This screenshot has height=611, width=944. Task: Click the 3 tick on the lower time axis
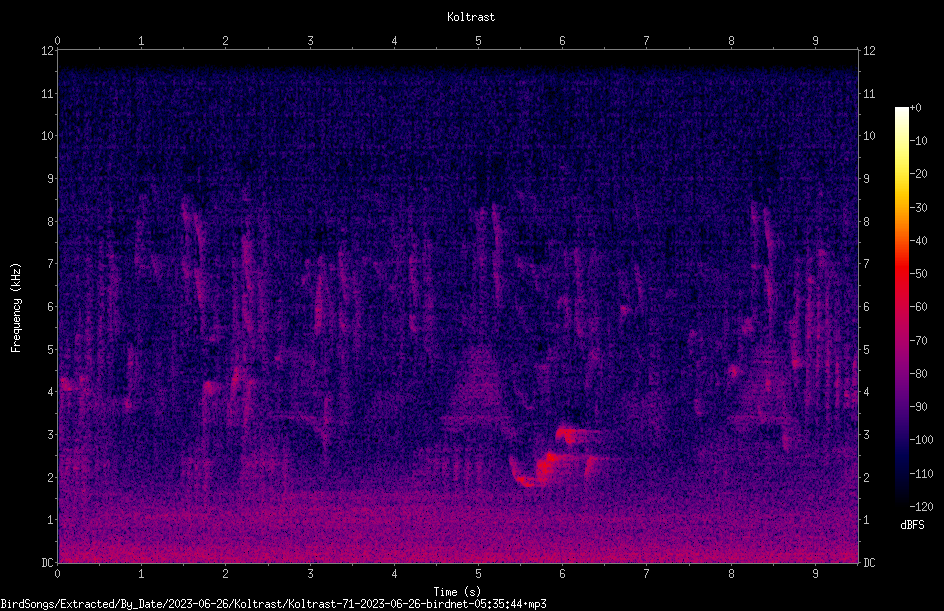coord(310,574)
